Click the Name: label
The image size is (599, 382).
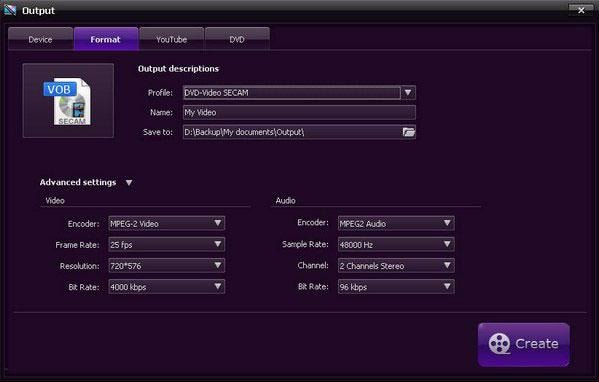coord(161,112)
